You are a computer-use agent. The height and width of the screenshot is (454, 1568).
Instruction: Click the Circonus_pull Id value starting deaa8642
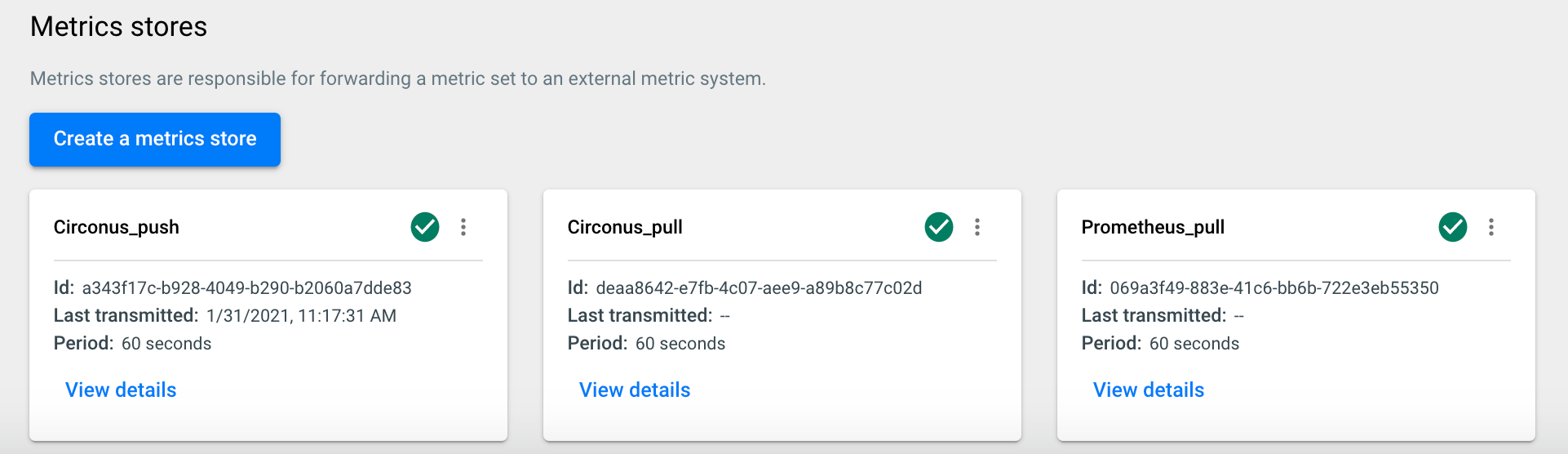(x=759, y=288)
